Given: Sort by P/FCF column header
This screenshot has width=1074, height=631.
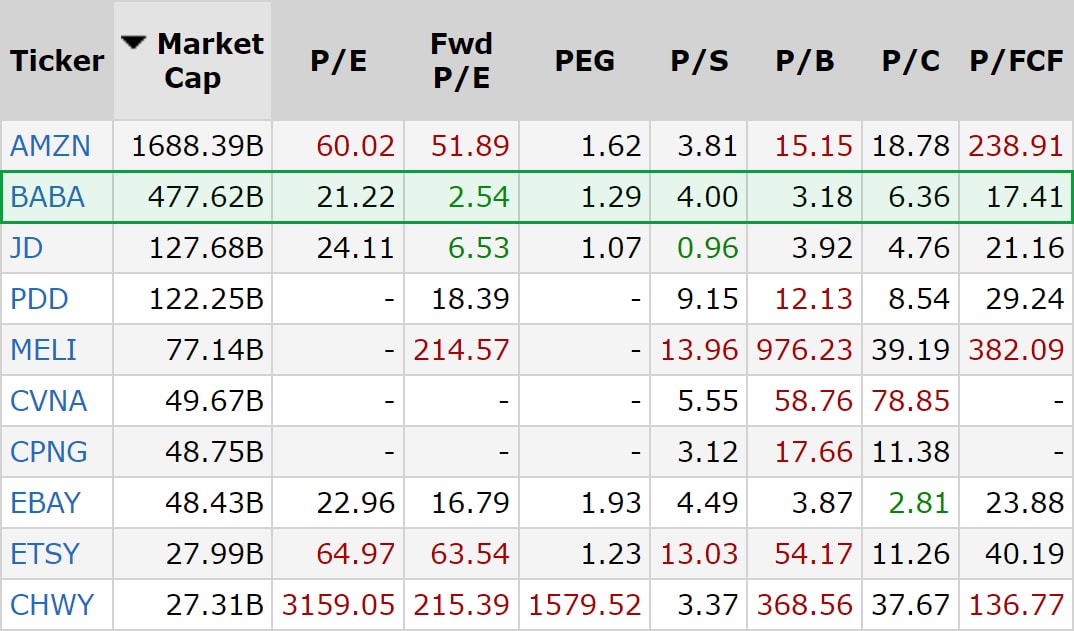Looking at the screenshot, I should (x=1016, y=60).
